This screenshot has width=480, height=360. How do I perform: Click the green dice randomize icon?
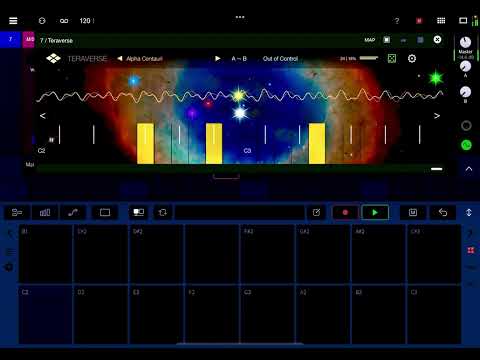(x=392, y=59)
